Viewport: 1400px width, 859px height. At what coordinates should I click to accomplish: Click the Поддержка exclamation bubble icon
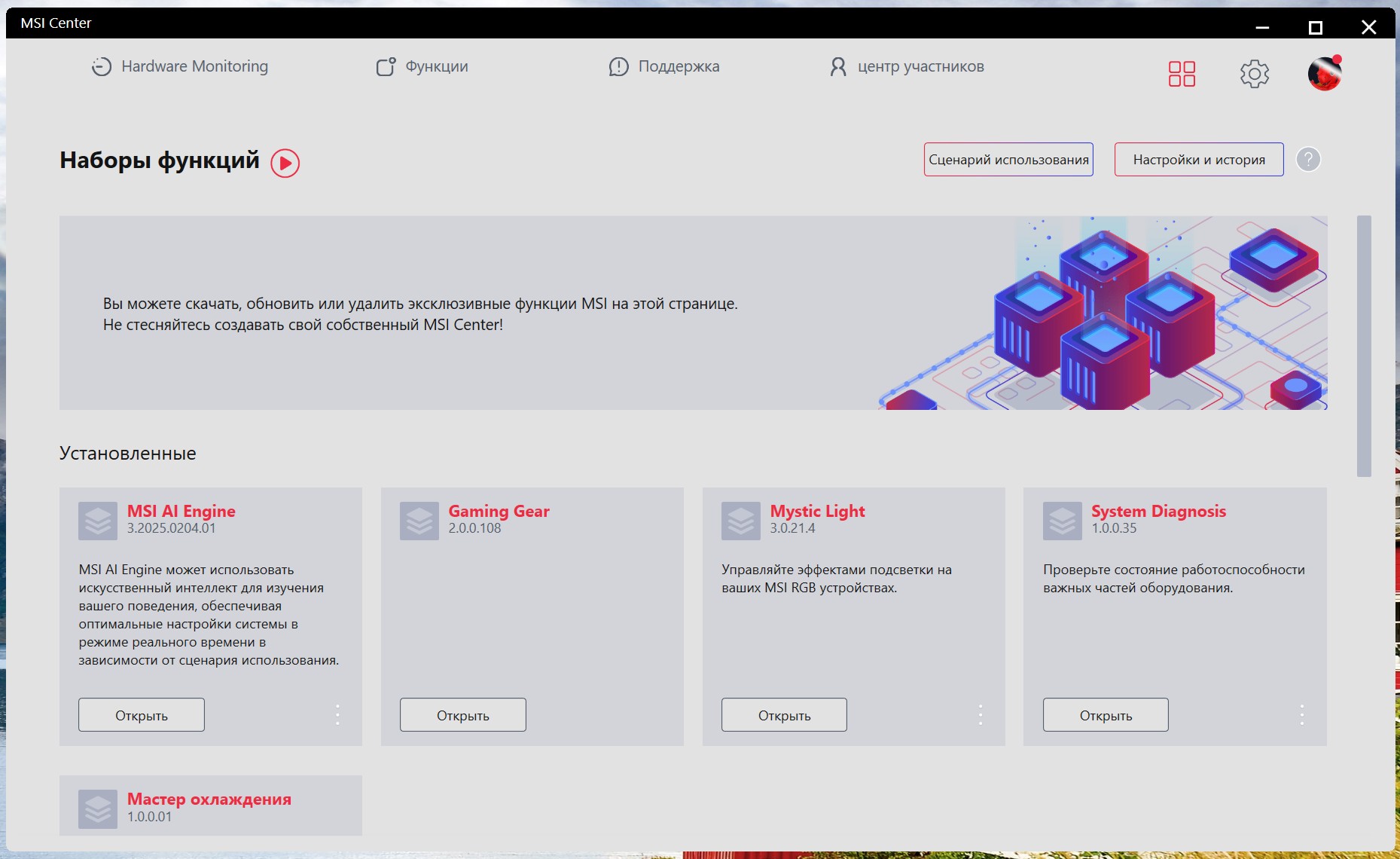[618, 67]
